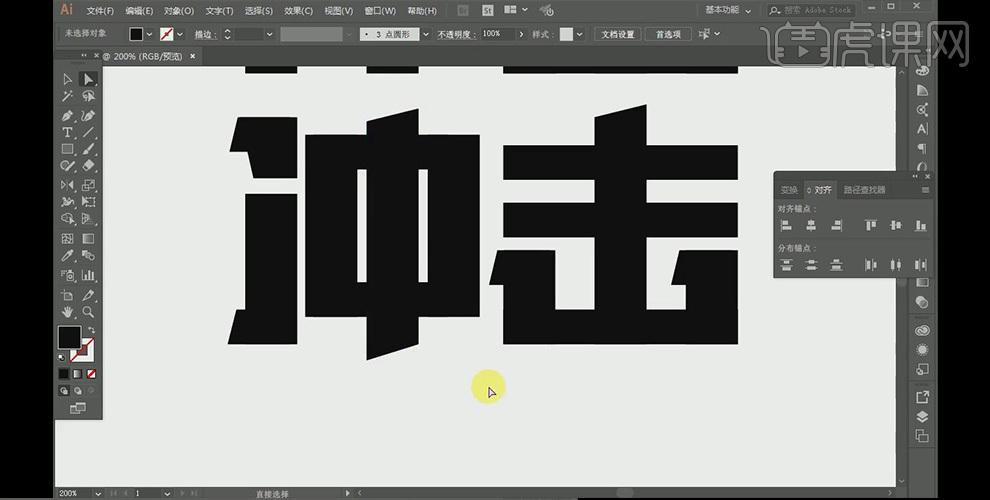Screen dimensions: 990x500
Task: Adjust the 描边 stroke weight stepper
Action: (x=227, y=34)
